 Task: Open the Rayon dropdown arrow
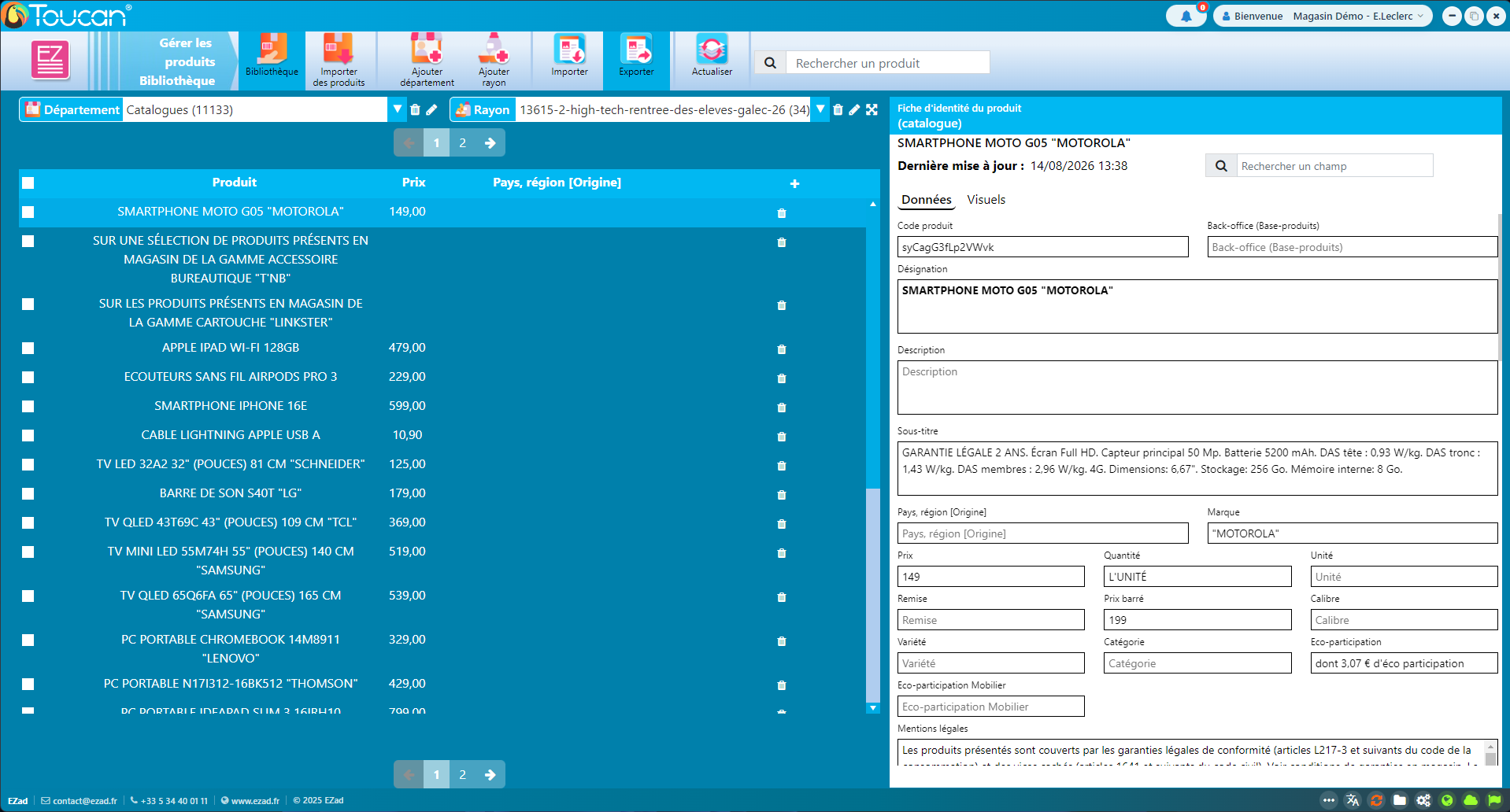(x=820, y=109)
